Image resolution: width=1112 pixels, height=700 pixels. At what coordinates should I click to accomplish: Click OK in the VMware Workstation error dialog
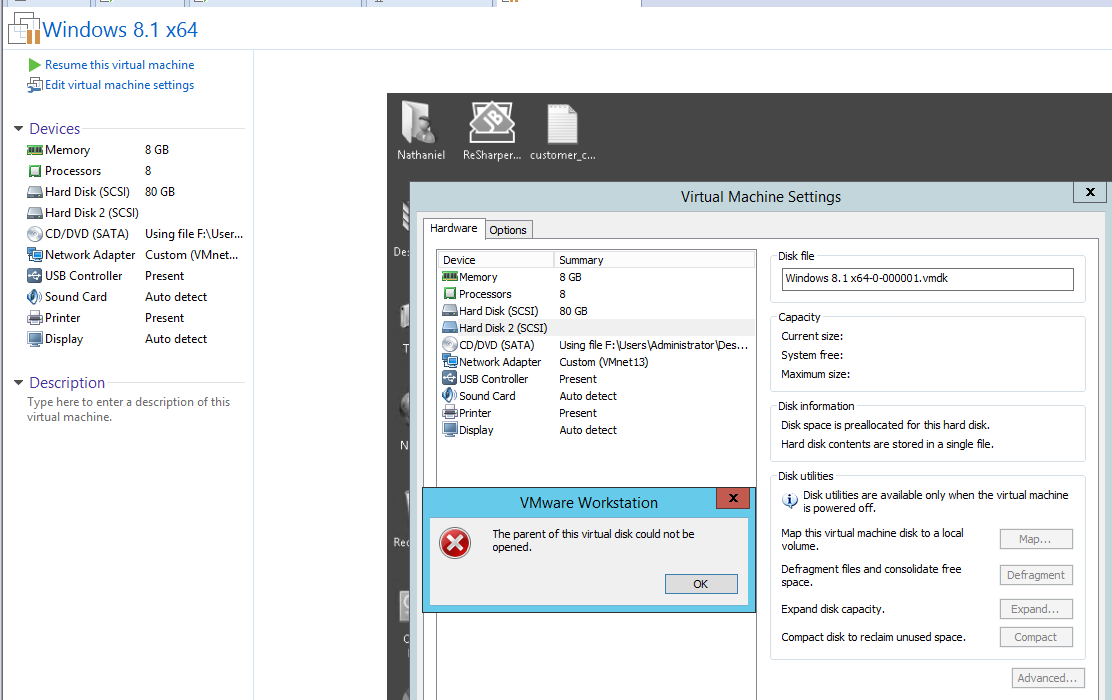[701, 584]
